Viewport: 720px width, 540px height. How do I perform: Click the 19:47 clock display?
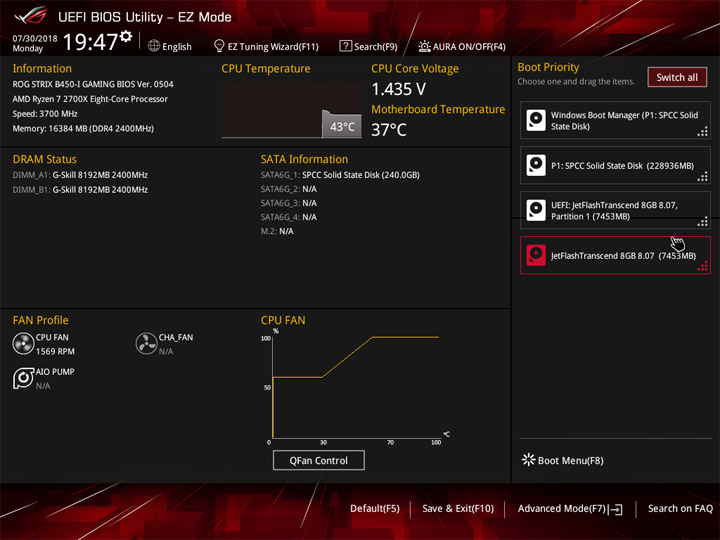(91, 42)
